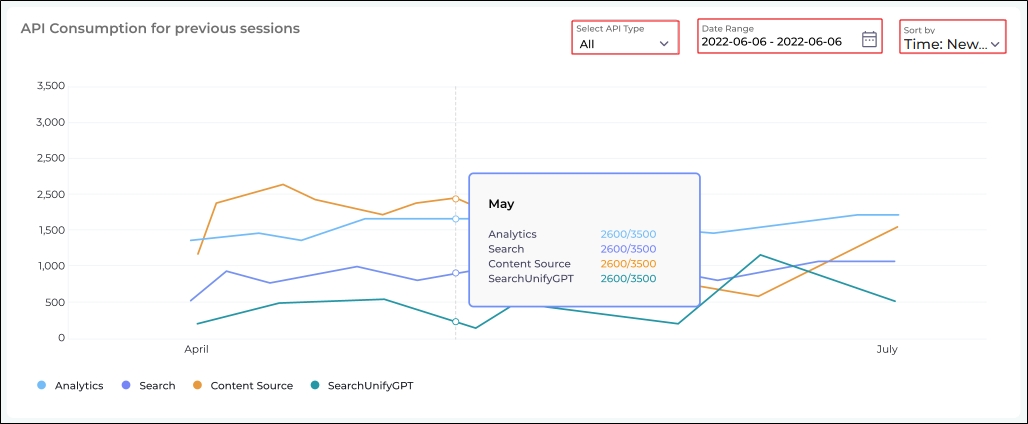Hide Content Source series via legend label
Image resolution: width=1028 pixels, height=424 pixels.
251,385
